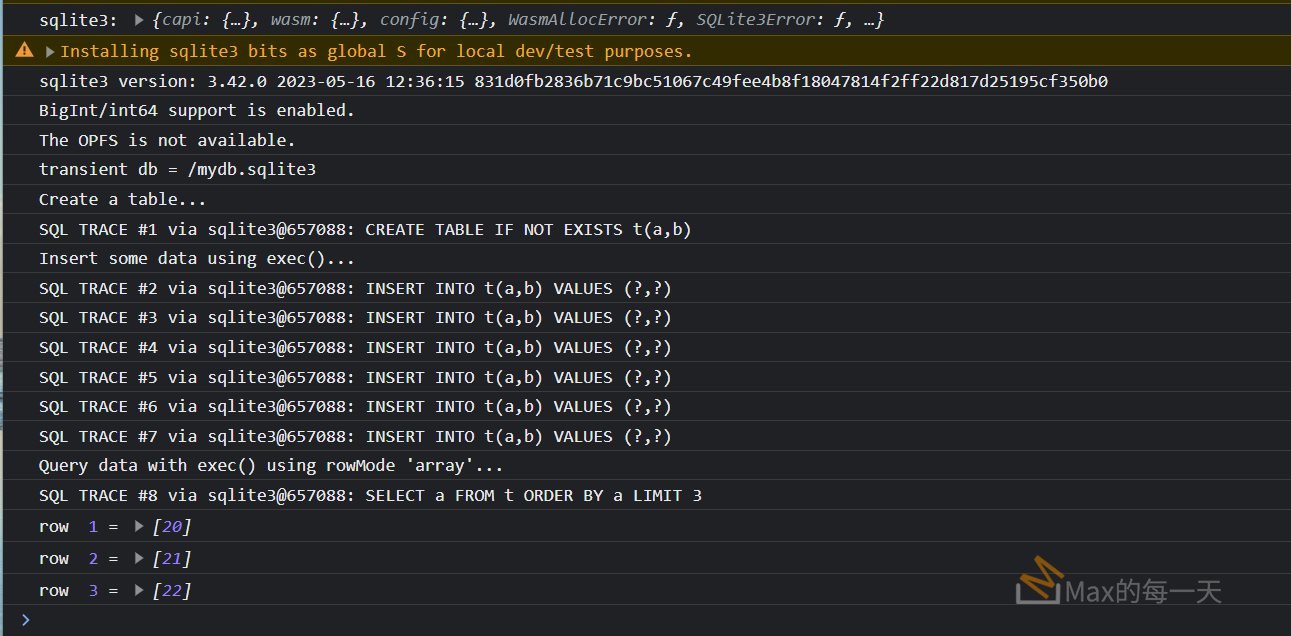Viewport: 1291px width, 636px height.
Task: Select SQL TRACE #7 INSERT INTO entry
Action: pyautogui.click(x=355, y=436)
